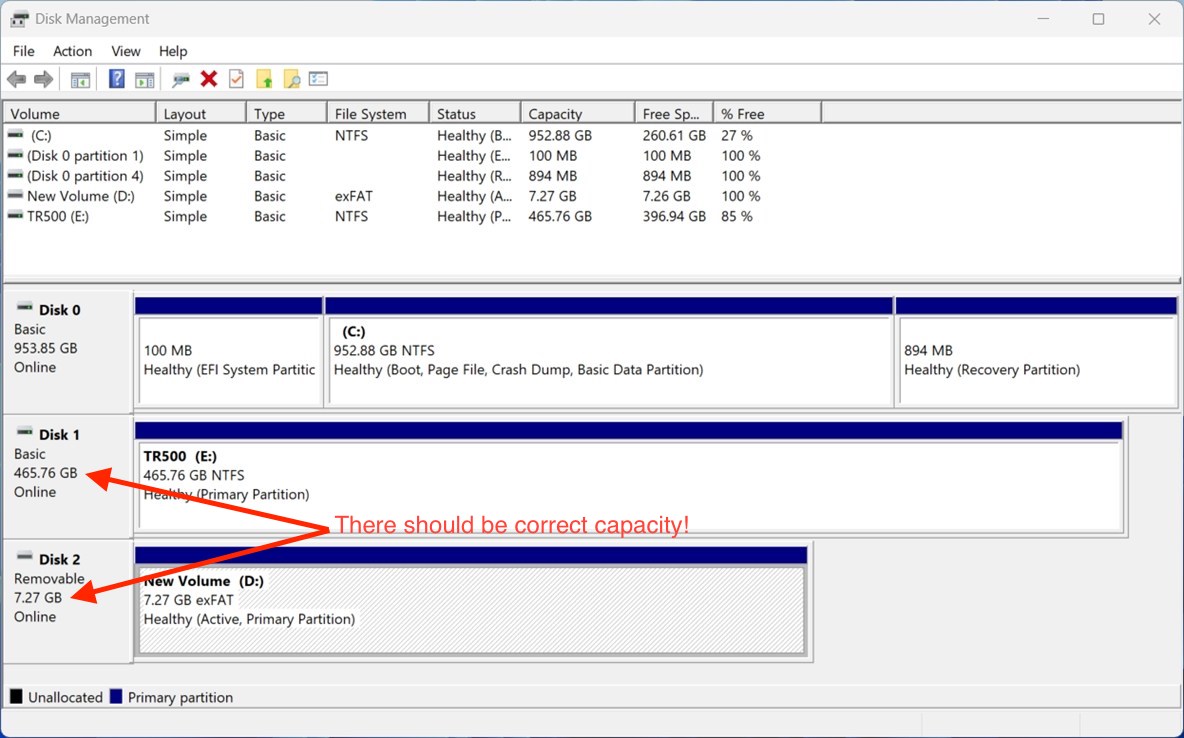1184x738 pixels.
Task: Click the 396.94 GB free space cell
Action: click(x=674, y=217)
